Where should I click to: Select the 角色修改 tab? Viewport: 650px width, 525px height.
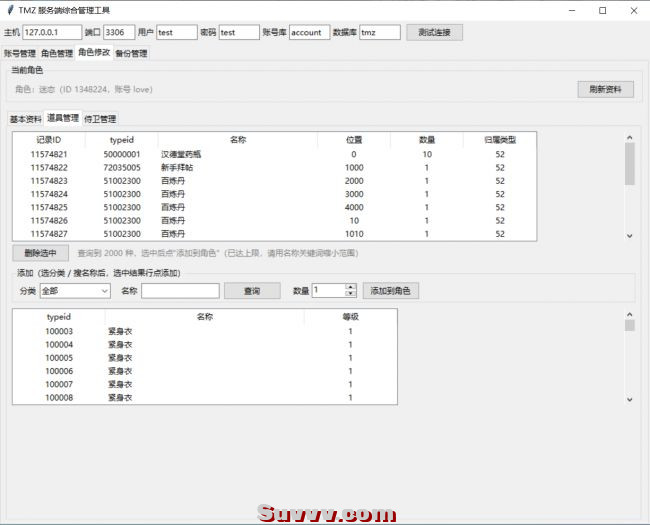pyautogui.click(x=94, y=52)
